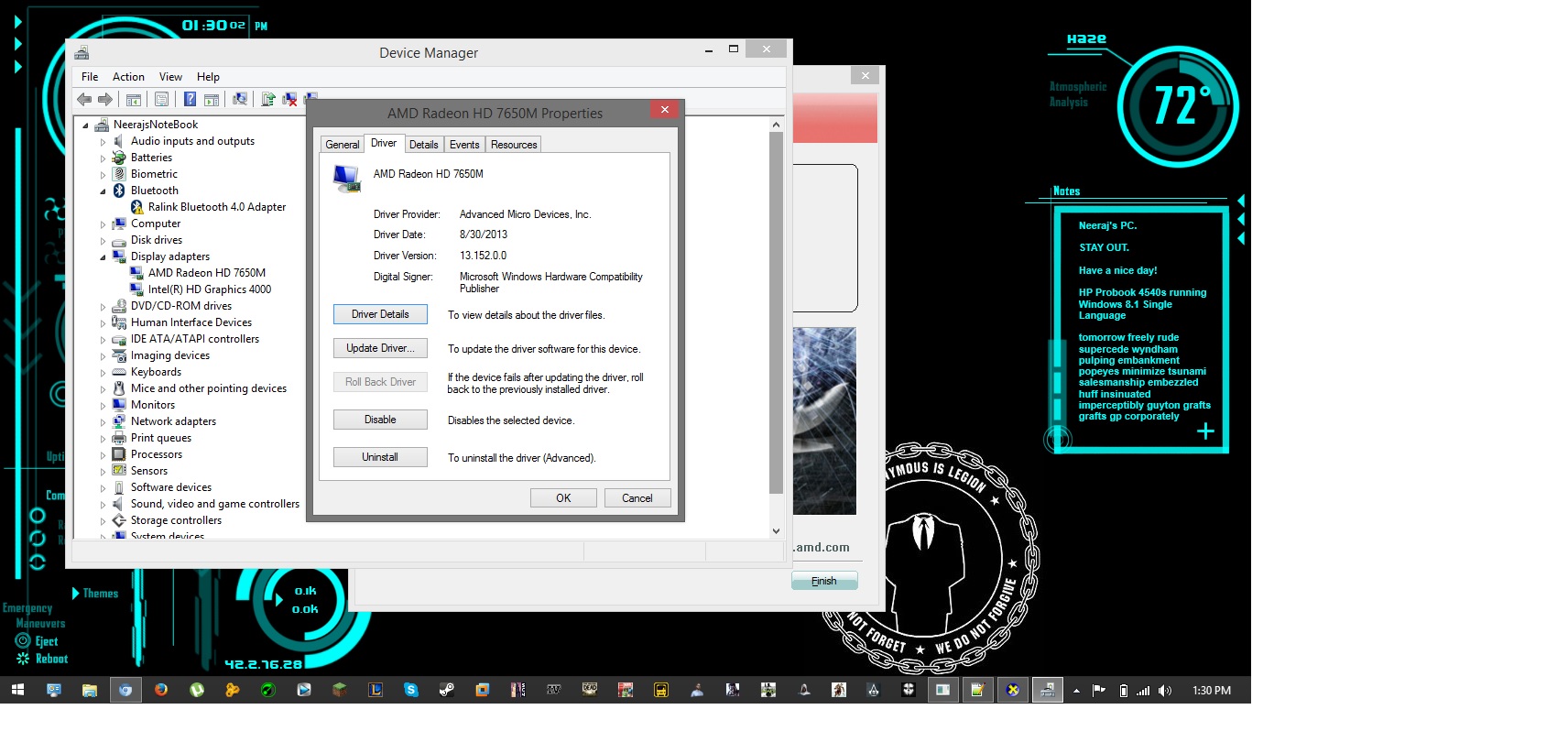Open the Chromium icon on taskbar
1568x742 pixels.
pos(125,690)
